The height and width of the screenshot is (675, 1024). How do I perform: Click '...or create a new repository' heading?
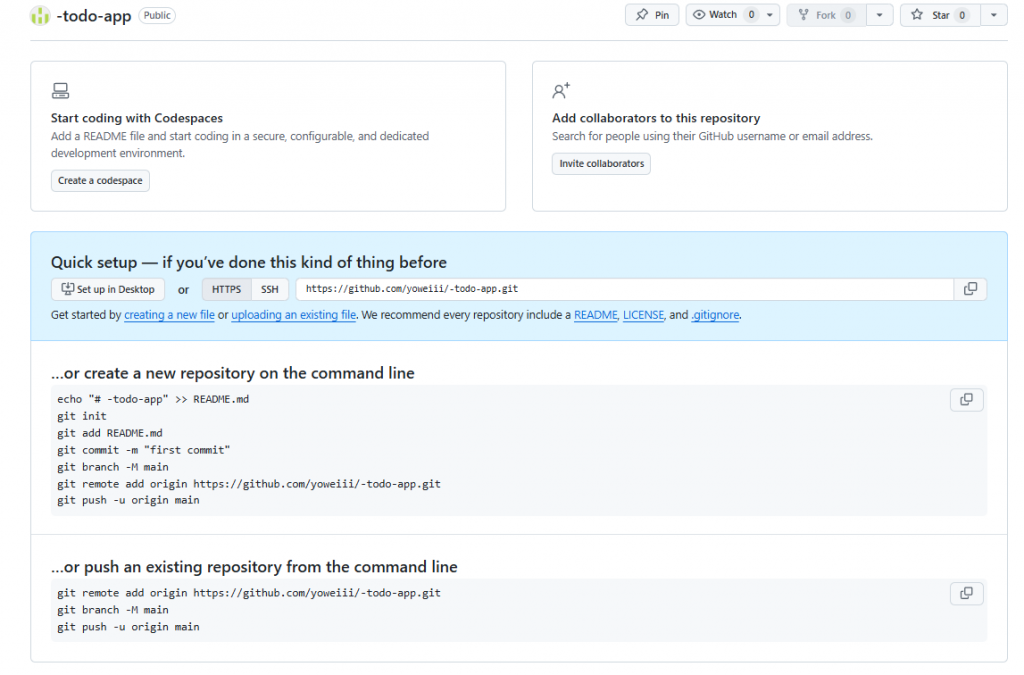(x=232, y=373)
